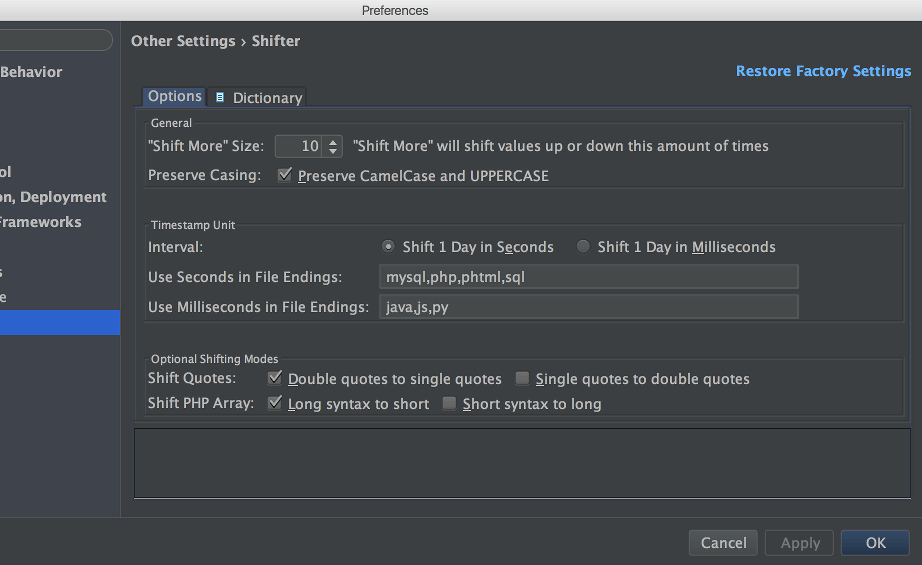The image size is (922, 565).
Task: Click Restore Factory Settings link
Action: 823,71
